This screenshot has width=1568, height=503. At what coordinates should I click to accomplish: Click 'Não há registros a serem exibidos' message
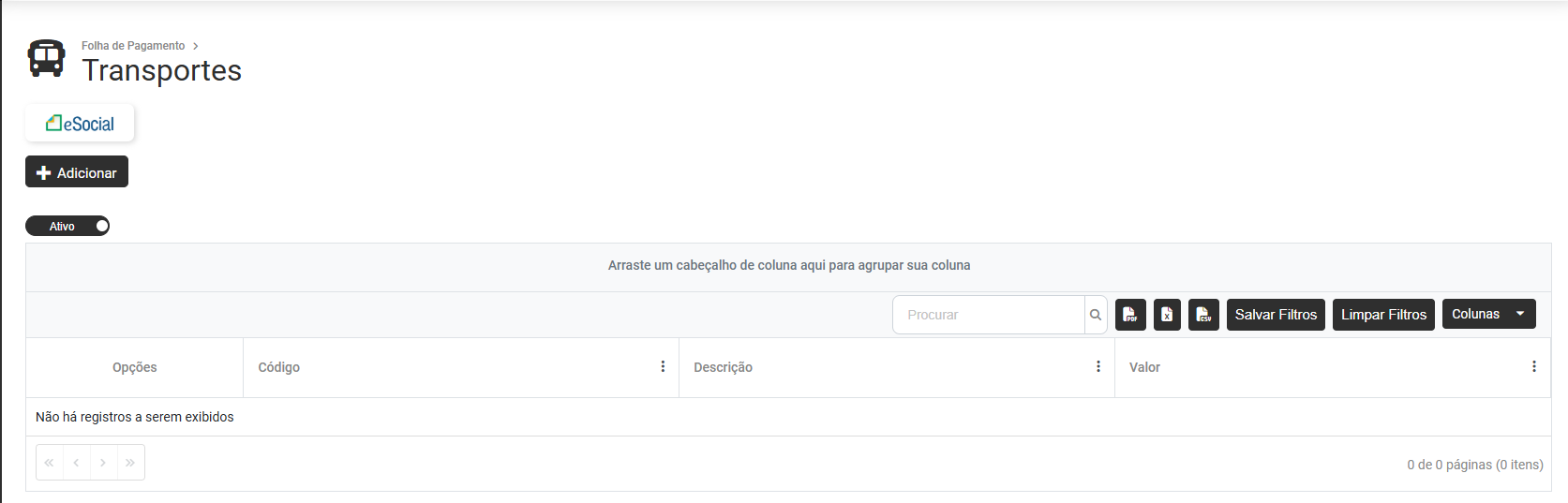[135, 417]
